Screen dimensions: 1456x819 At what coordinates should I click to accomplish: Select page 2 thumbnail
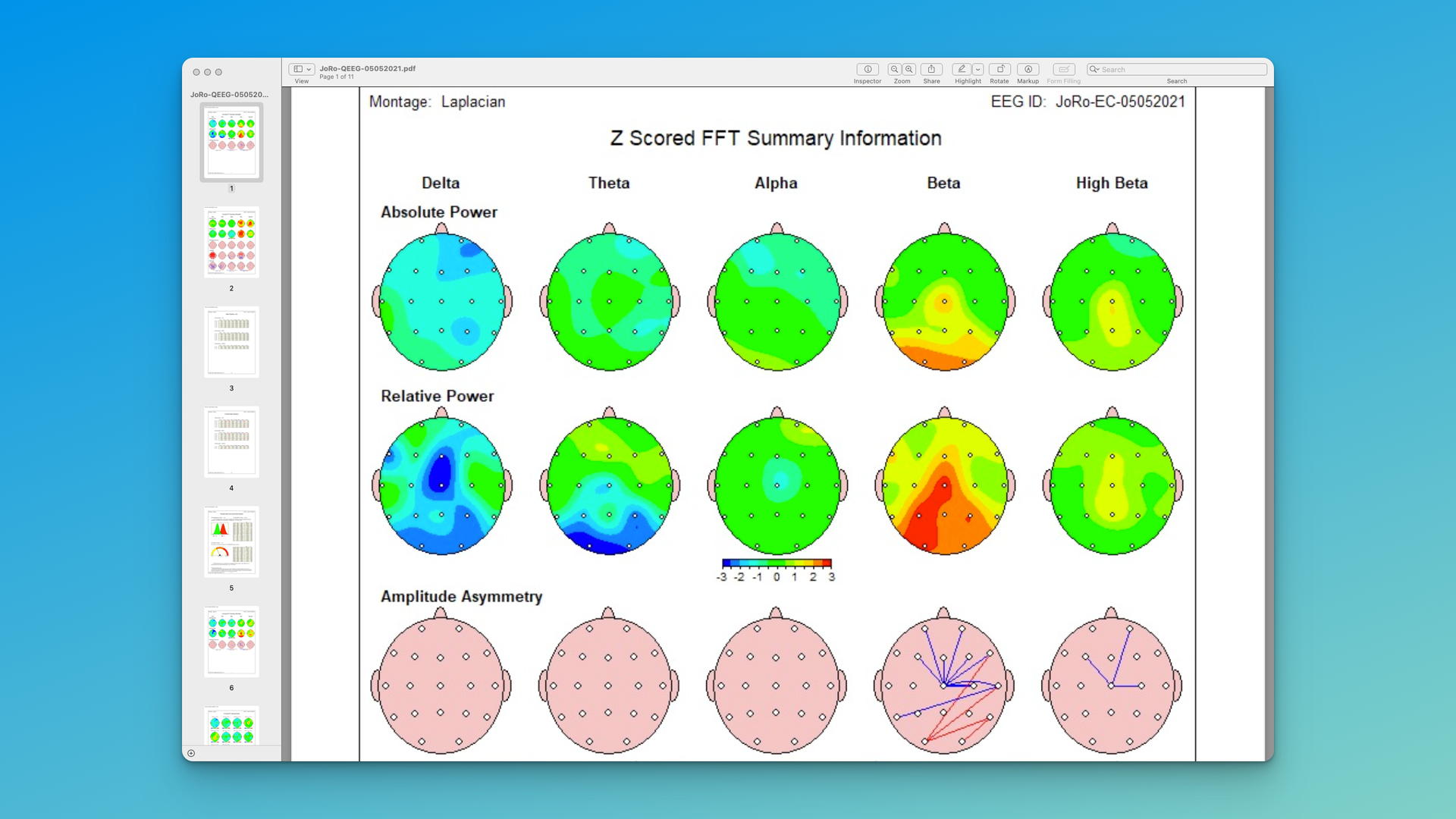(231, 242)
